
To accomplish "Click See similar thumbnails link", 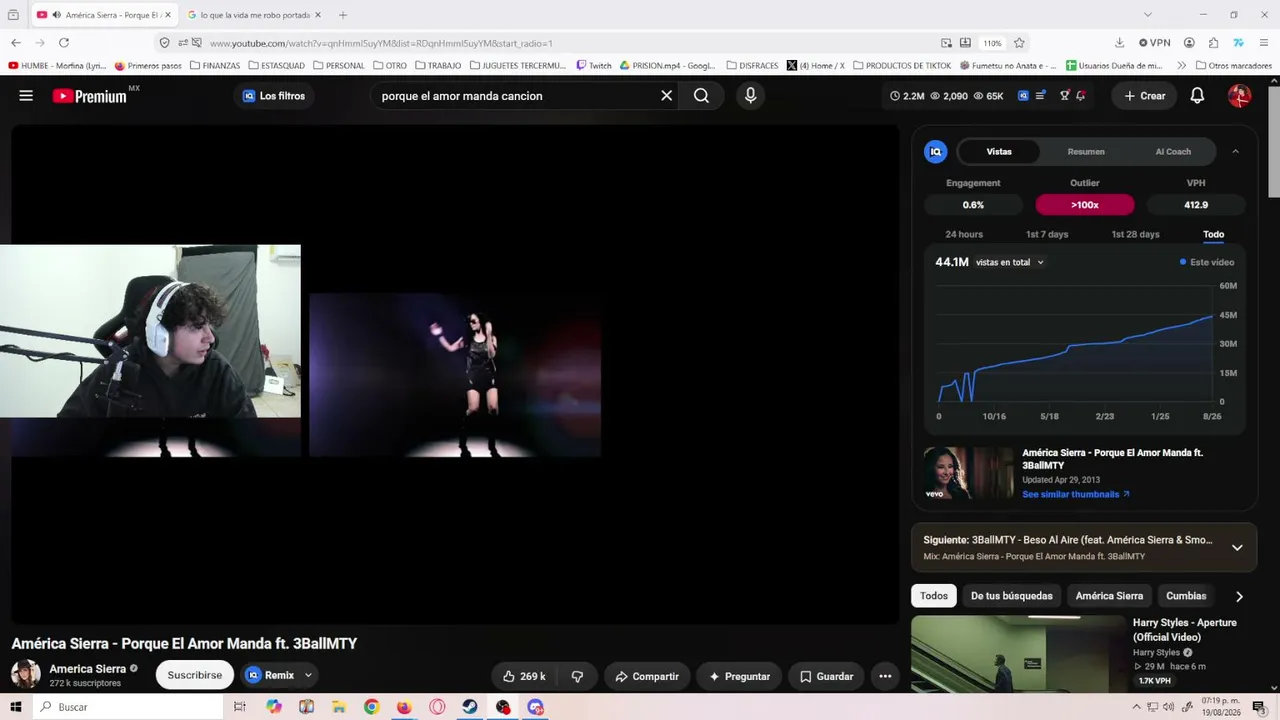I will 1076,494.
